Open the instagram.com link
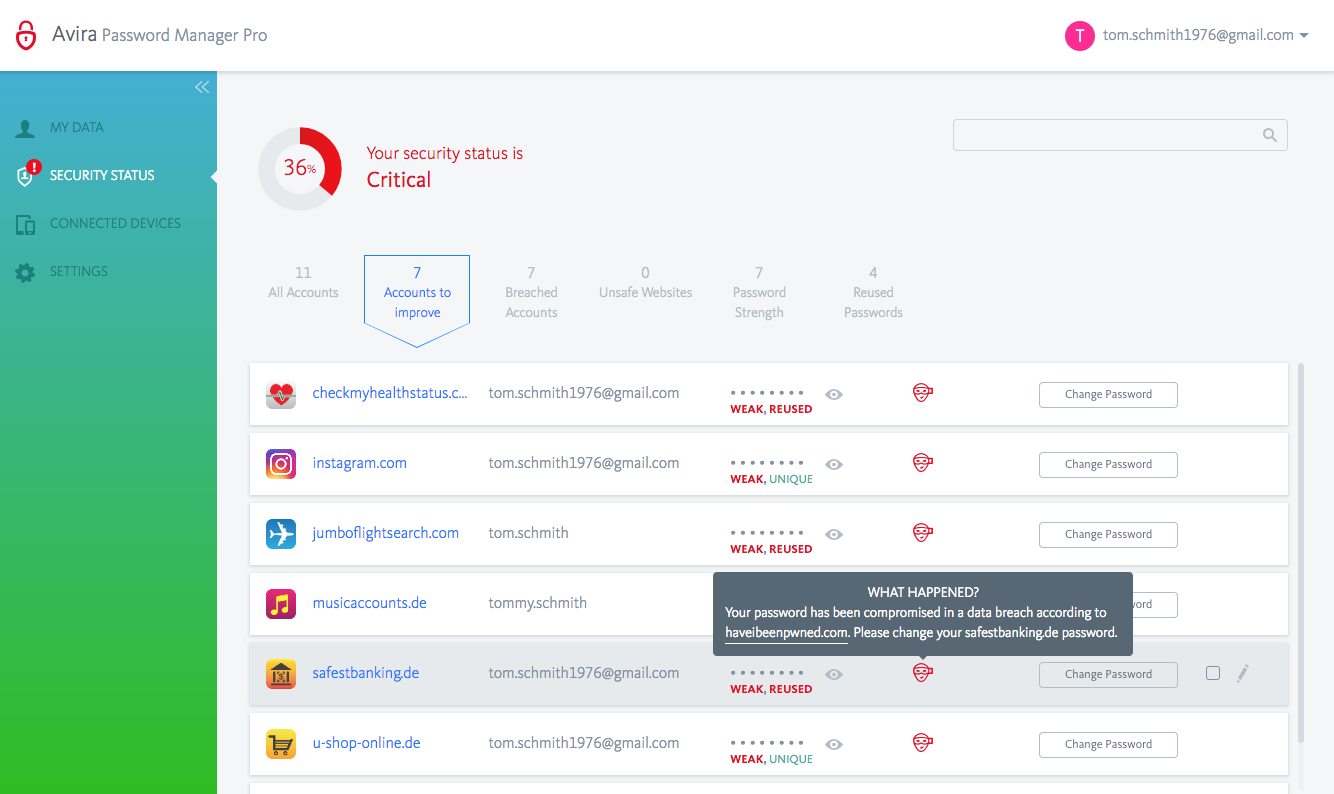Screen dimensions: 1334x794 [x=359, y=463]
